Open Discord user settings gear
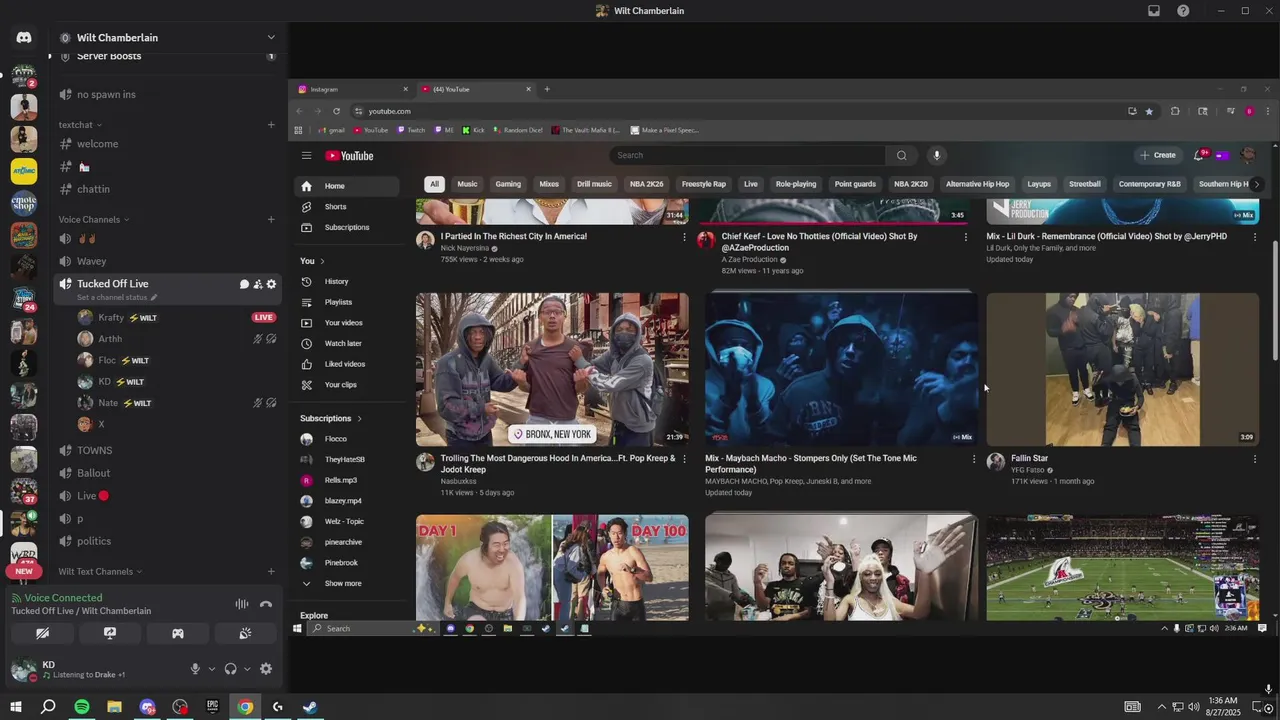 266,669
